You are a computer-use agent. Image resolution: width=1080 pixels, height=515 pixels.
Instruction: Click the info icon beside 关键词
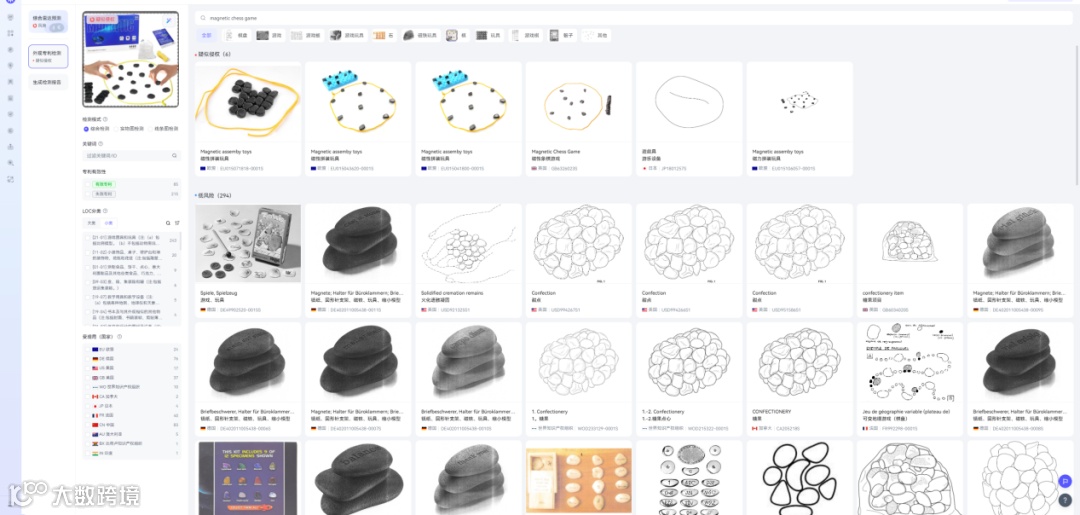point(101,144)
